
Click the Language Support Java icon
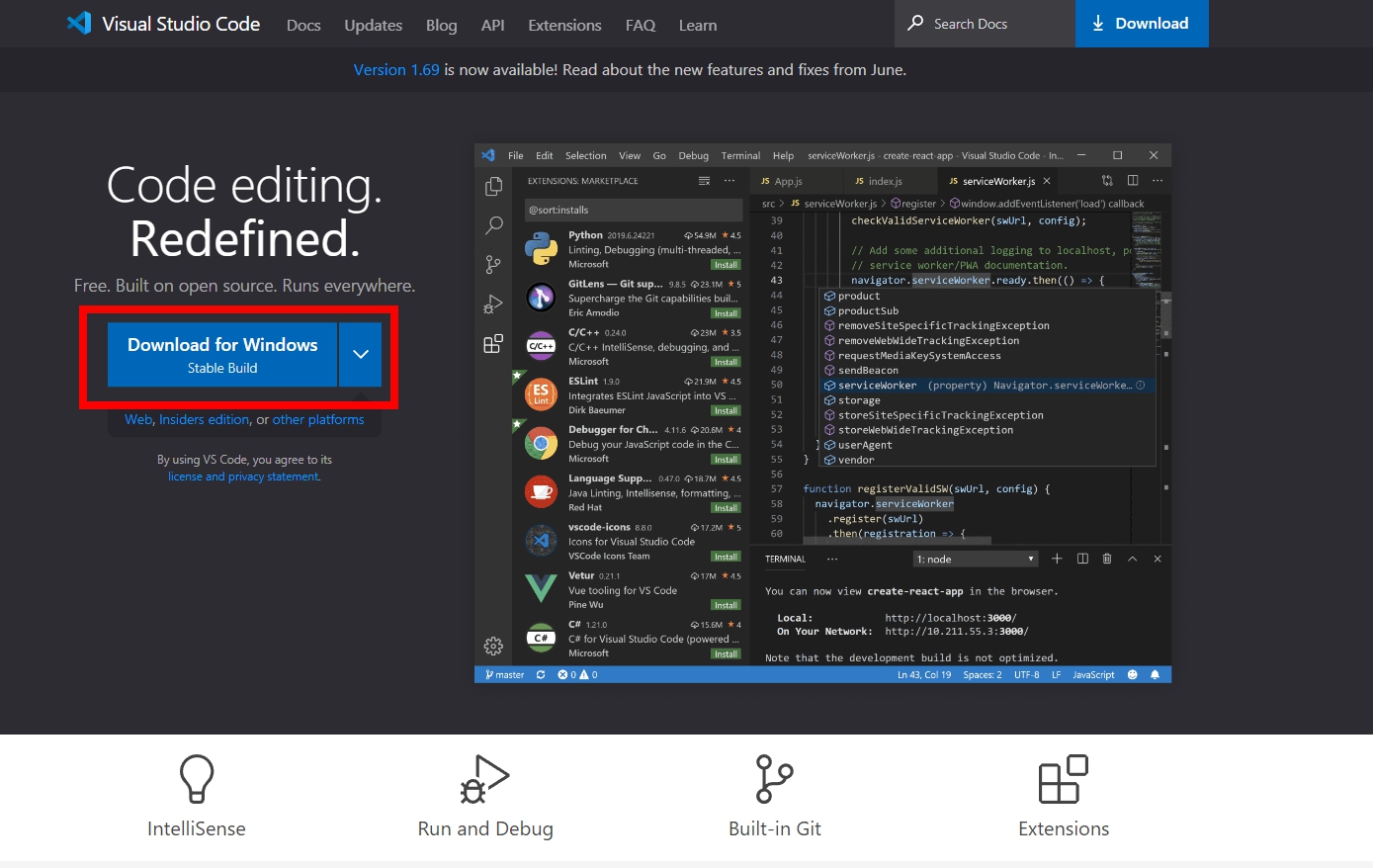[541, 491]
